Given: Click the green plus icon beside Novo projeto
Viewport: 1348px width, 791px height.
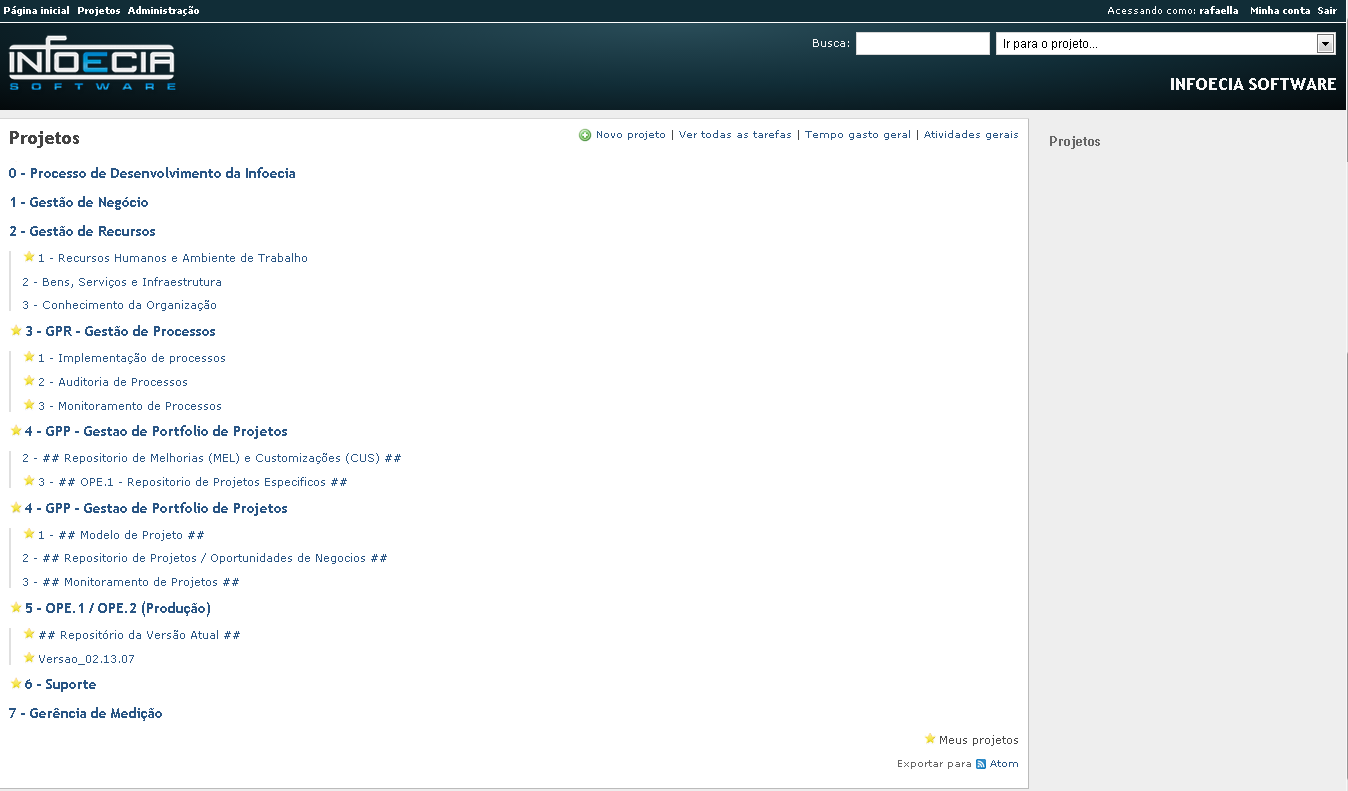Looking at the screenshot, I should [x=585, y=135].
